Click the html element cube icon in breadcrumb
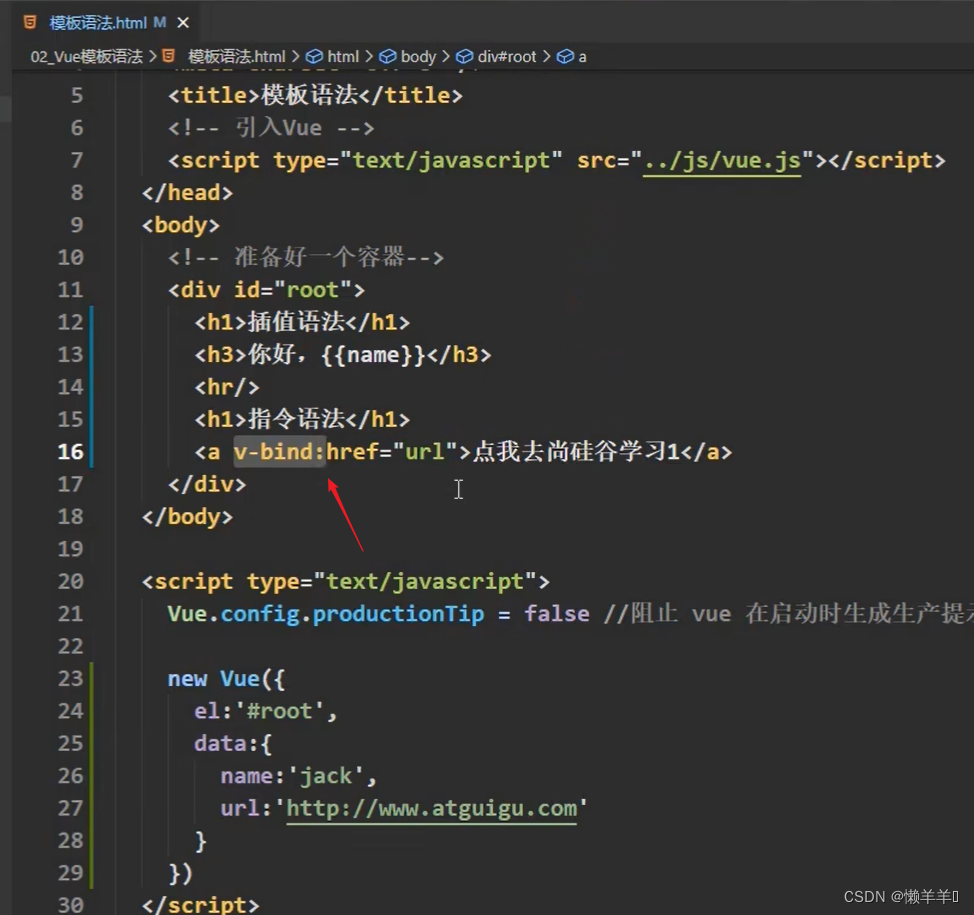Image resolution: width=974 pixels, height=915 pixels. tap(314, 57)
